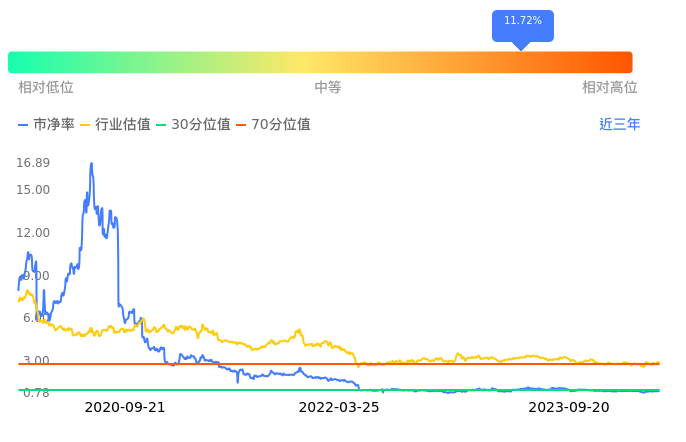Click the 15.00 y-axis label
The image size is (686, 442).
(x=33, y=190)
